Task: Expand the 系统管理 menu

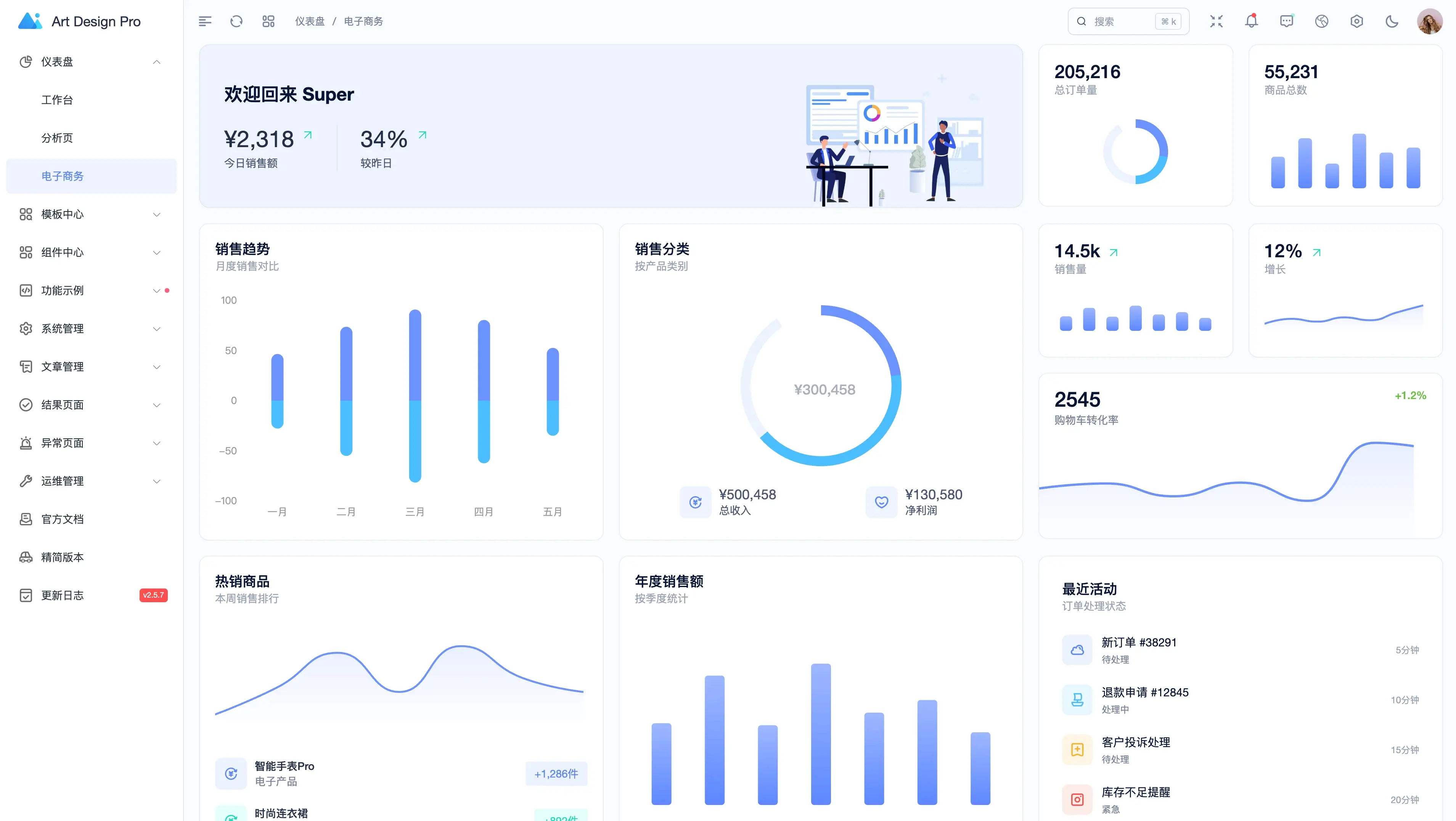Action: (90, 328)
